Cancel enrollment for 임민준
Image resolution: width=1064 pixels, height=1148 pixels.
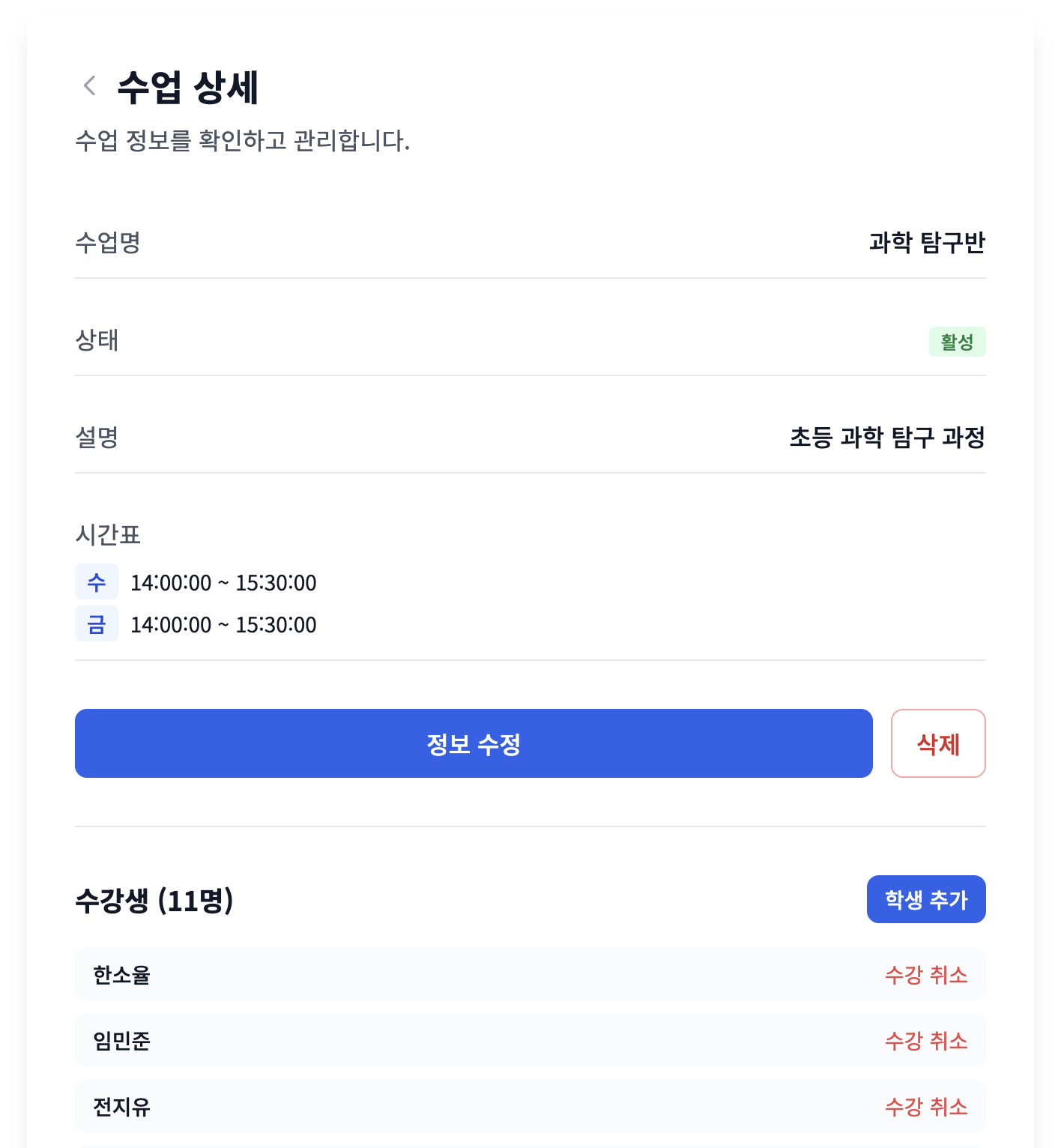(x=927, y=1041)
